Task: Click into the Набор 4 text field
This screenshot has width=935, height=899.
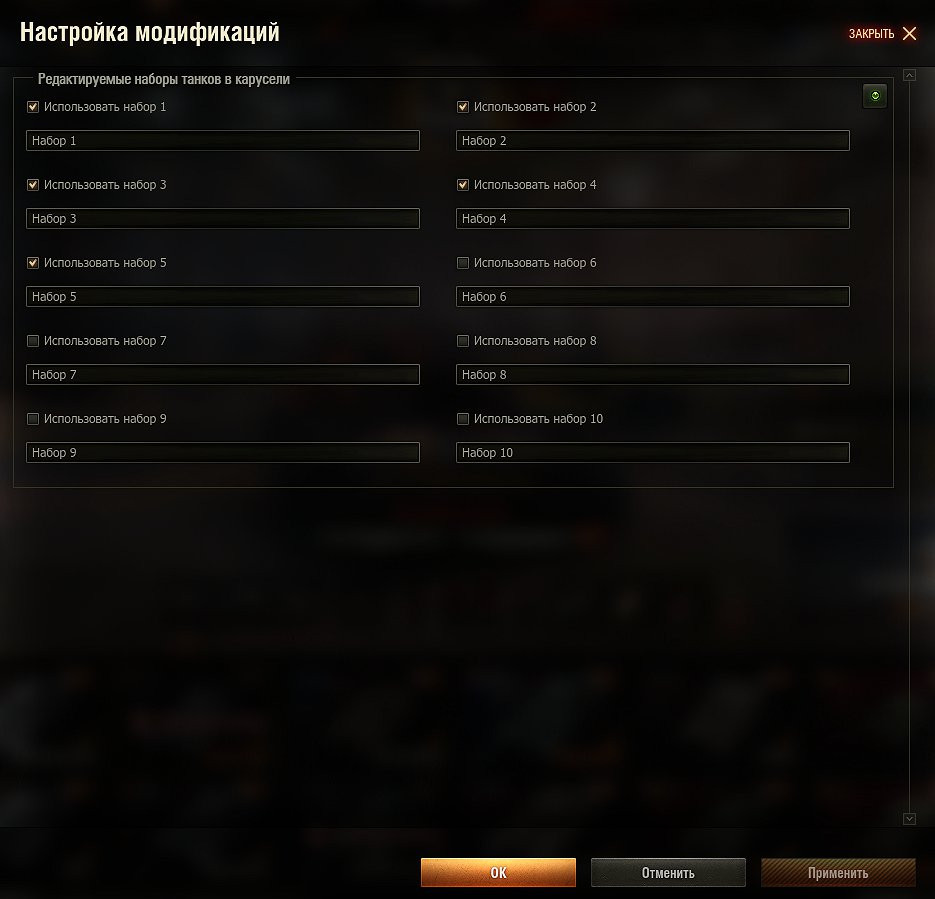Action: coord(653,219)
